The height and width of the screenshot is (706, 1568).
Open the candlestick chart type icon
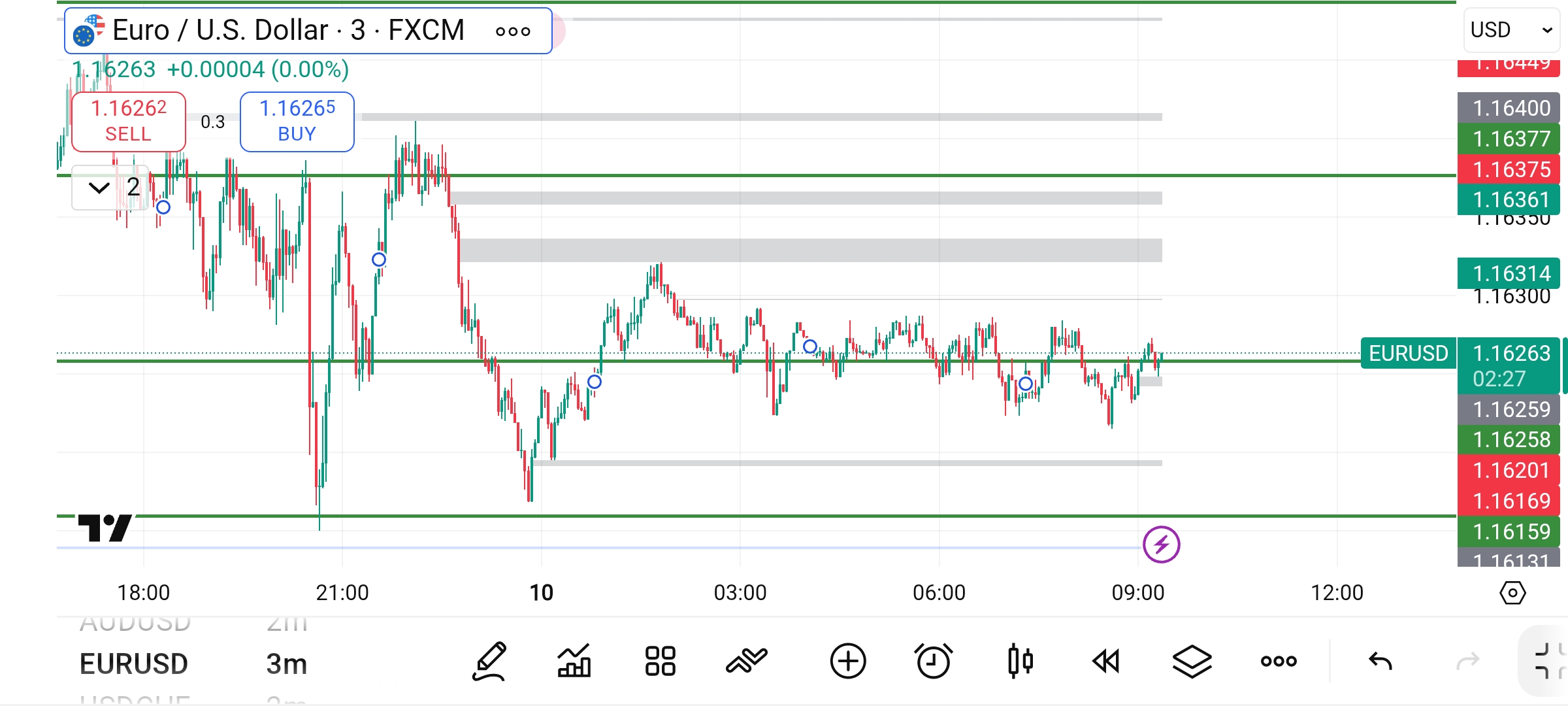[1020, 662]
